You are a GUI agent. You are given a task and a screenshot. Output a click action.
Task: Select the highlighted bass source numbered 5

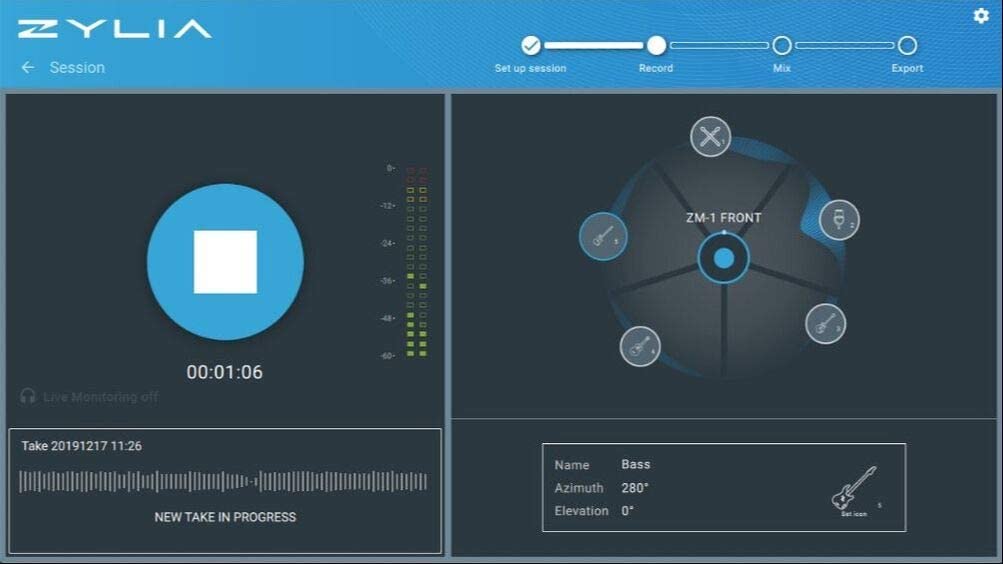click(x=603, y=237)
